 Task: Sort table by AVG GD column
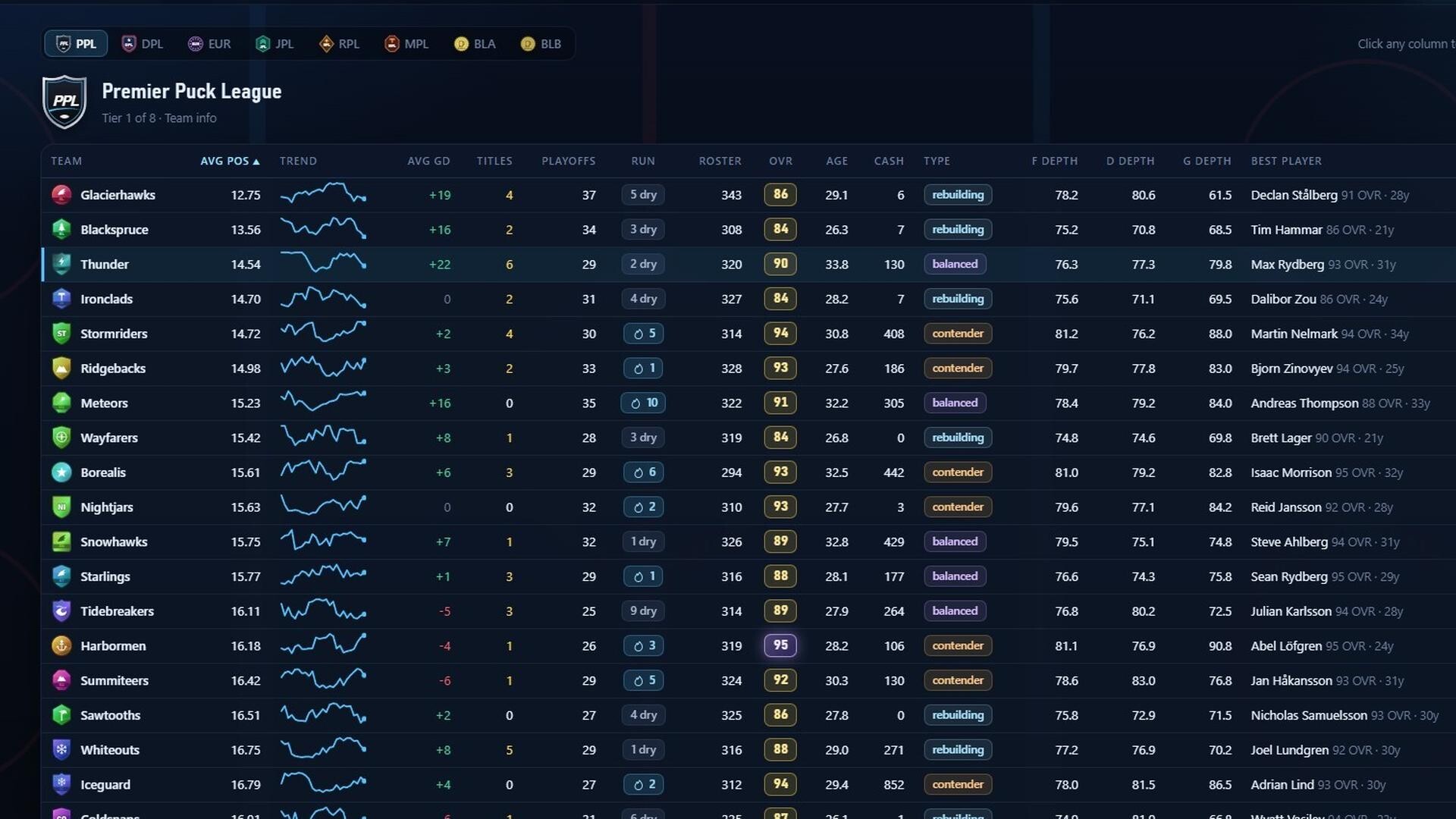[428, 161]
